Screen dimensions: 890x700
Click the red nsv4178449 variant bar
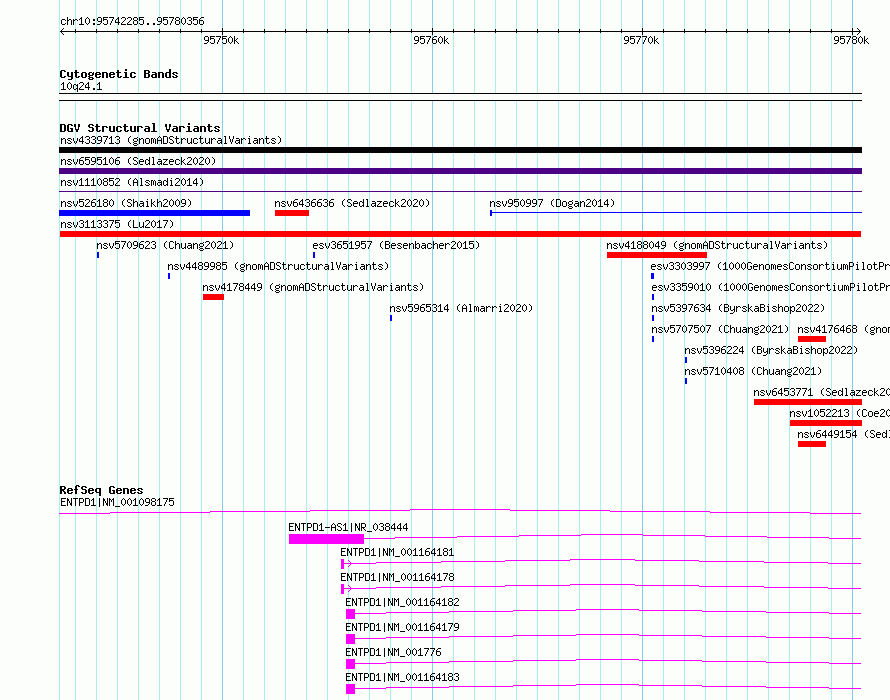213,297
